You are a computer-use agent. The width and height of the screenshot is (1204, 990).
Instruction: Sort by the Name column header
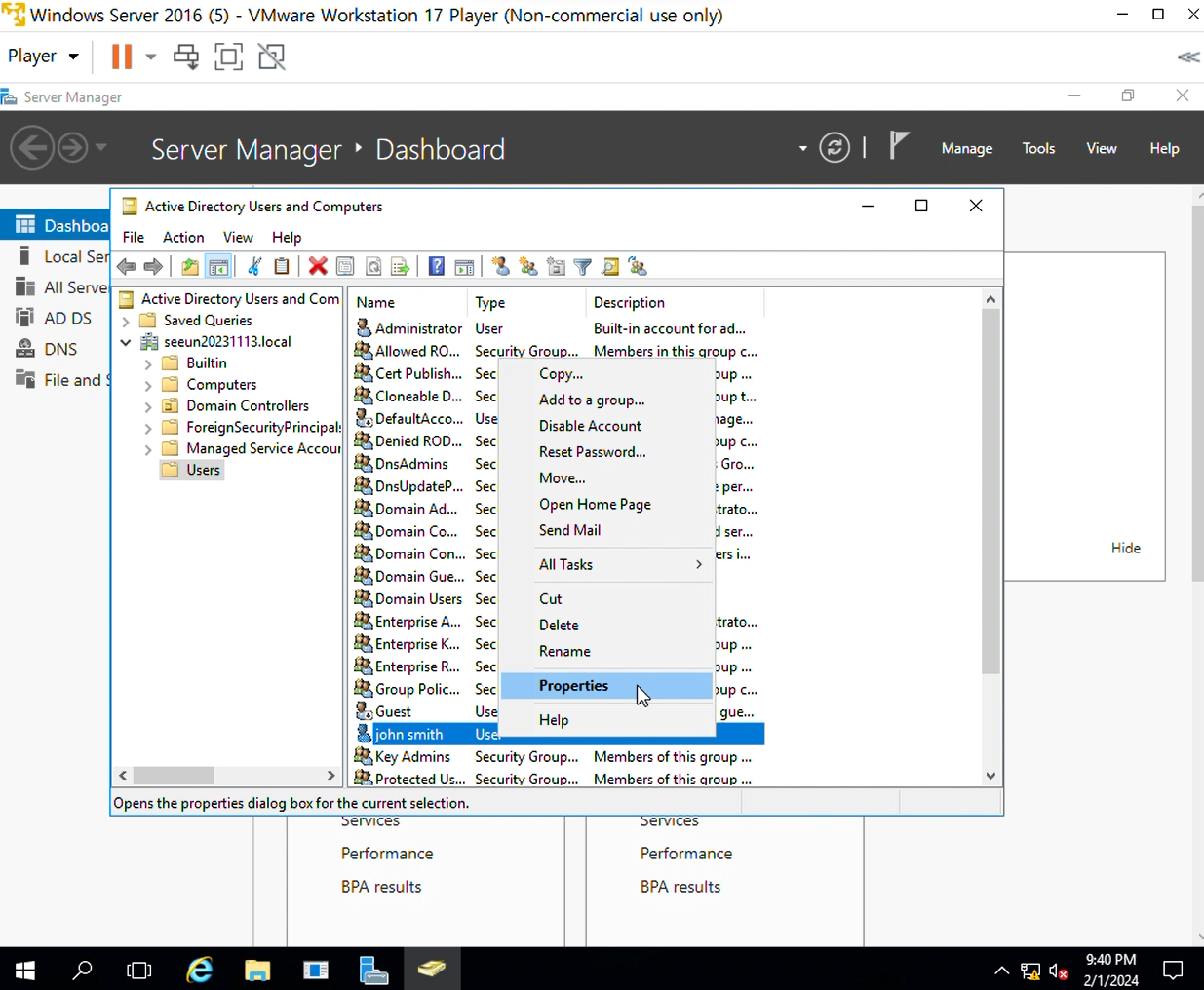click(409, 302)
